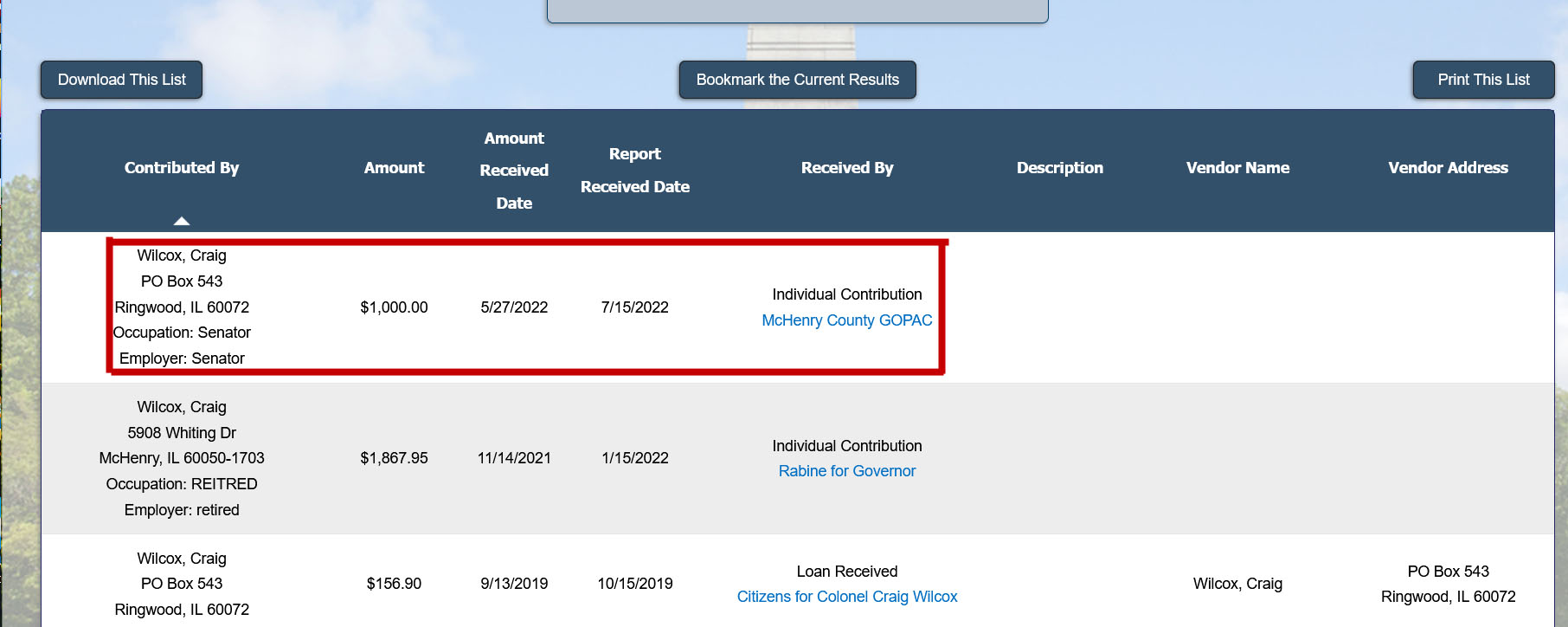Click the ascending sort arrow under Contributed By
This screenshot has width=1568, height=627.
pyautogui.click(x=181, y=221)
